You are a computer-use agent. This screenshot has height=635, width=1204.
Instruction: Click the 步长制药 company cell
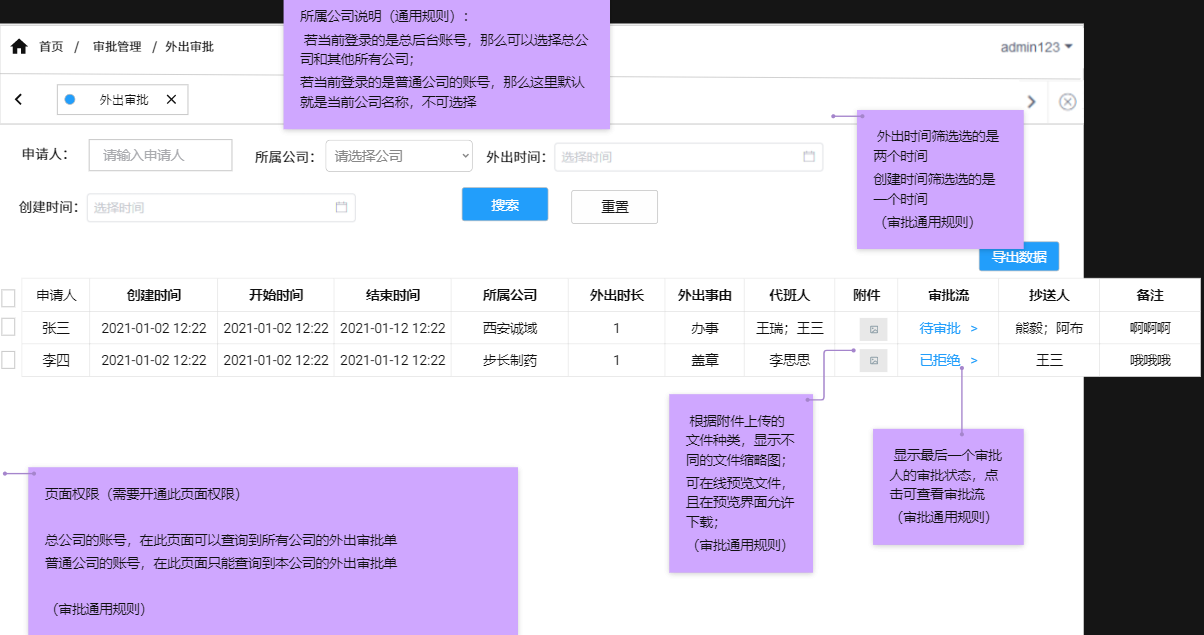pos(510,360)
